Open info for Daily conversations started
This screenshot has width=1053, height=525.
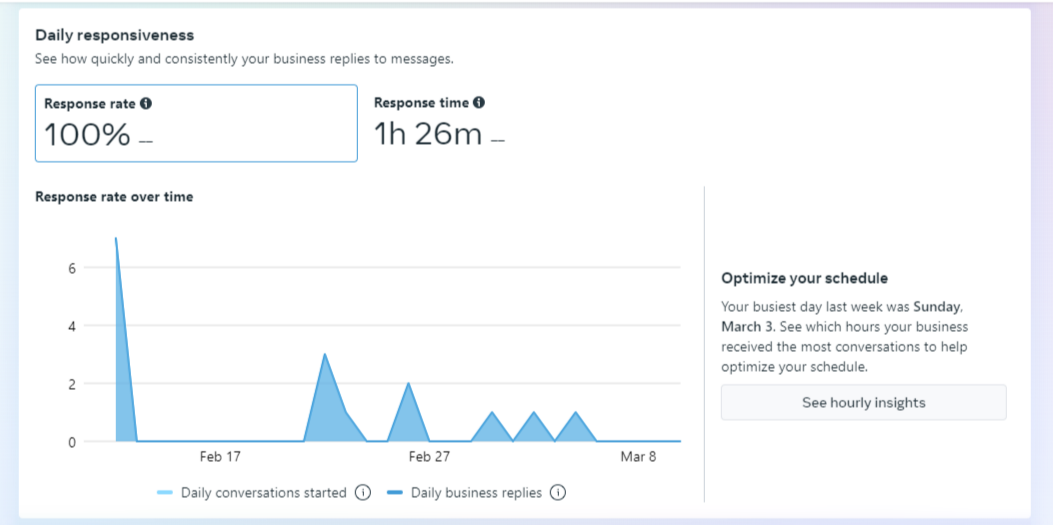[x=363, y=493]
